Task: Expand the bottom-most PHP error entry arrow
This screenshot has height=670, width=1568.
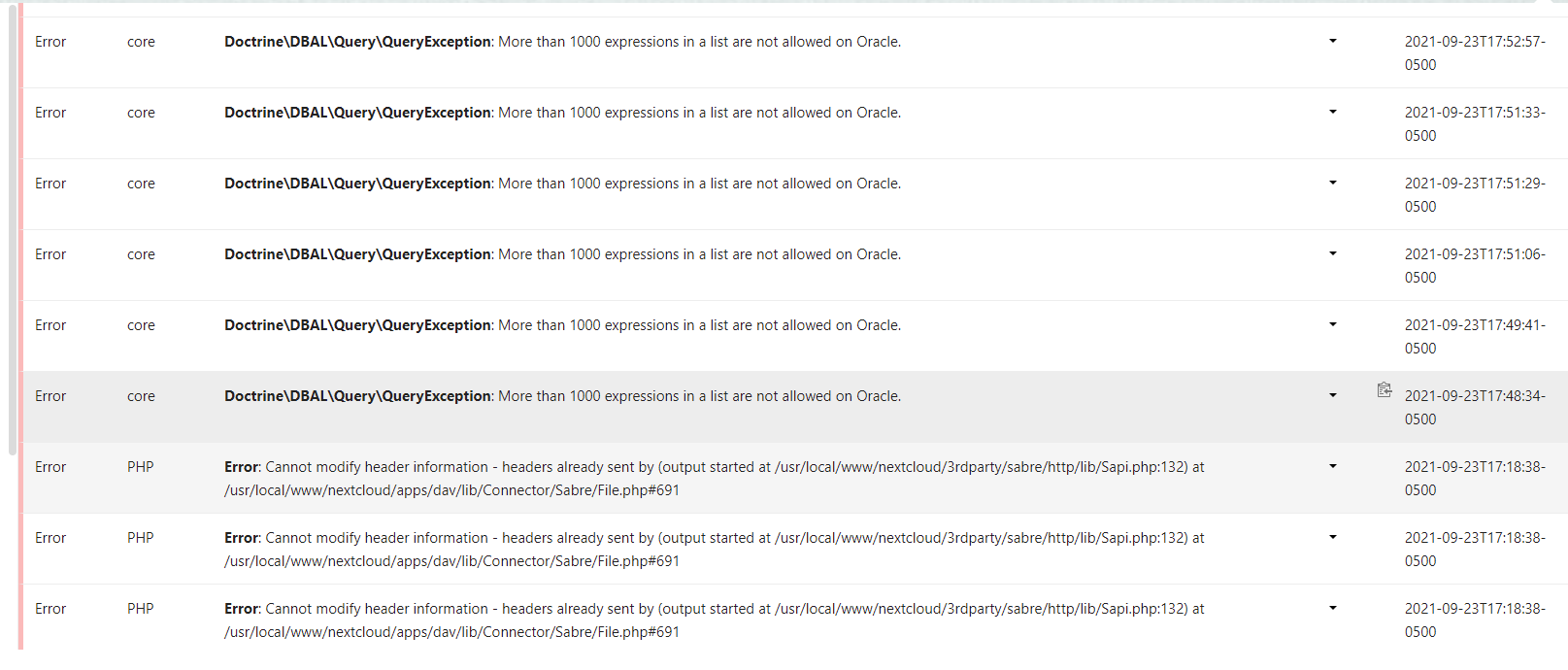Action: (1332, 609)
